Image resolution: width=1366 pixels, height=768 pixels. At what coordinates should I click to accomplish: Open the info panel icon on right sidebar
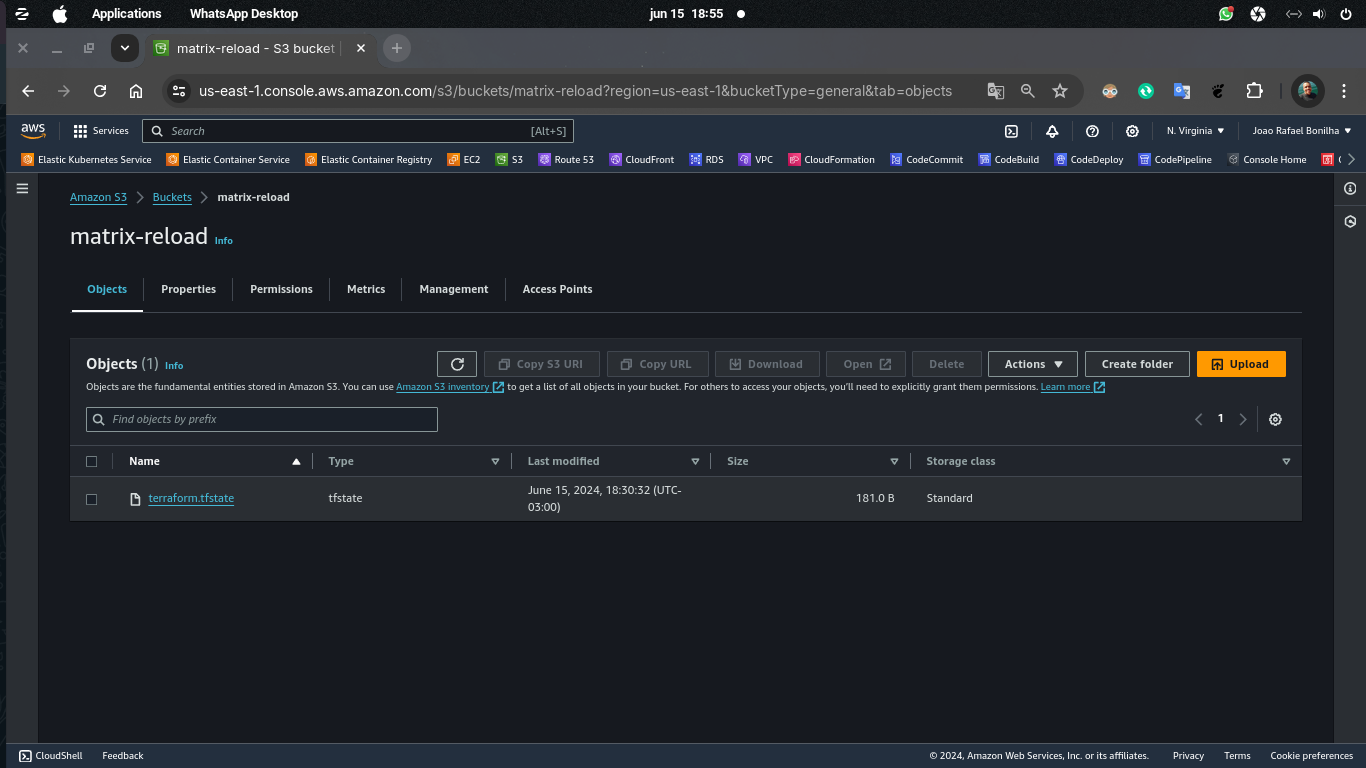pyautogui.click(x=1350, y=188)
